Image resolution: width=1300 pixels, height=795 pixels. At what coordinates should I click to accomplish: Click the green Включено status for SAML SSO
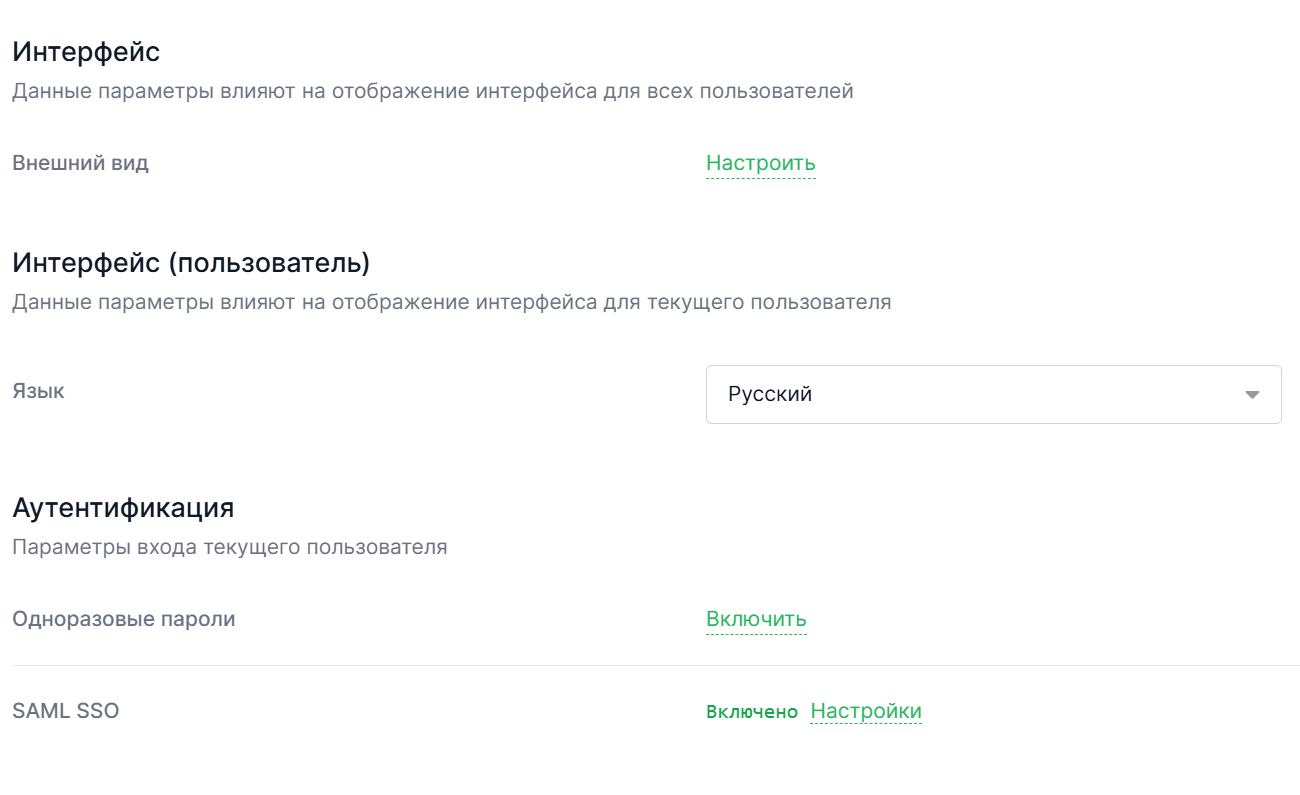coord(750,711)
